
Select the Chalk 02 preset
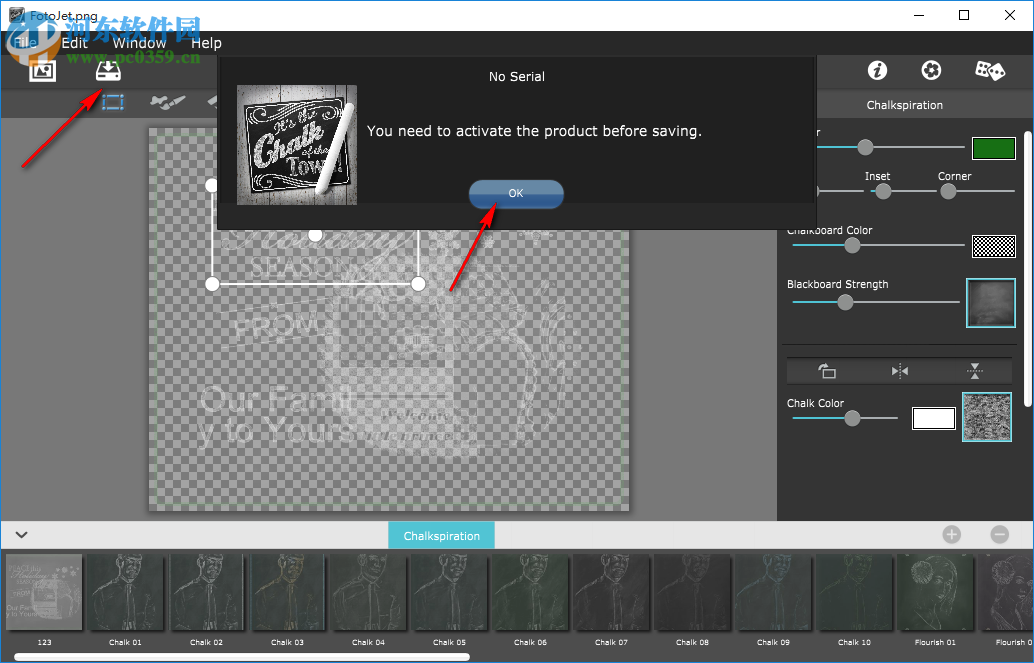tap(206, 592)
